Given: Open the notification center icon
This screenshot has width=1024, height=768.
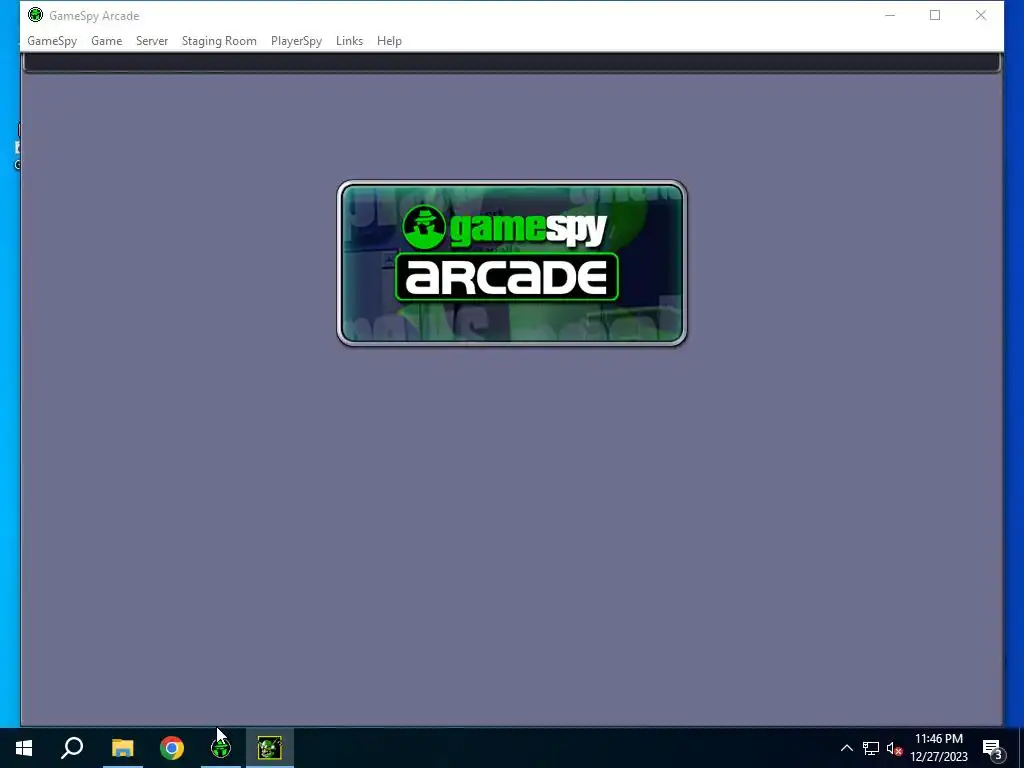Looking at the screenshot, I should click(993, 748).
